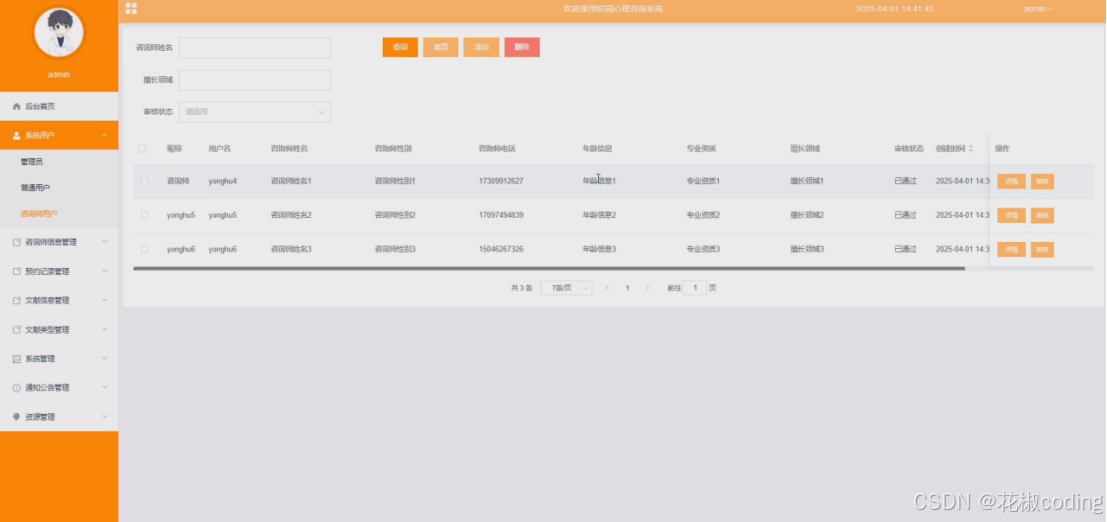This screenshot has width=1107, height=522.
Task: Click 审核 button for row 咨询师姓名2
Action: [1042, 215]
